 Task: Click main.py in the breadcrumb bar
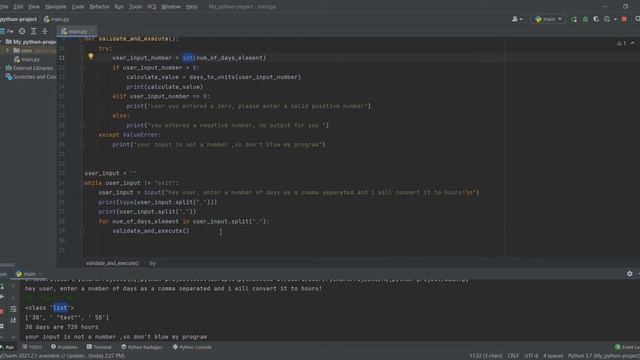[57, 19]
